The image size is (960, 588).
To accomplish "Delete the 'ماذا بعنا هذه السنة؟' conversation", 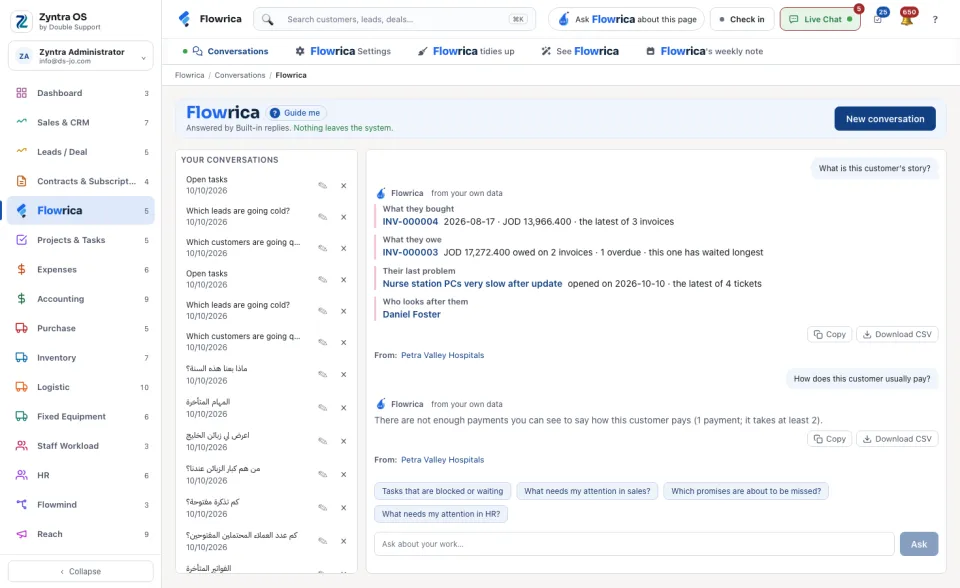I will 343,374.
